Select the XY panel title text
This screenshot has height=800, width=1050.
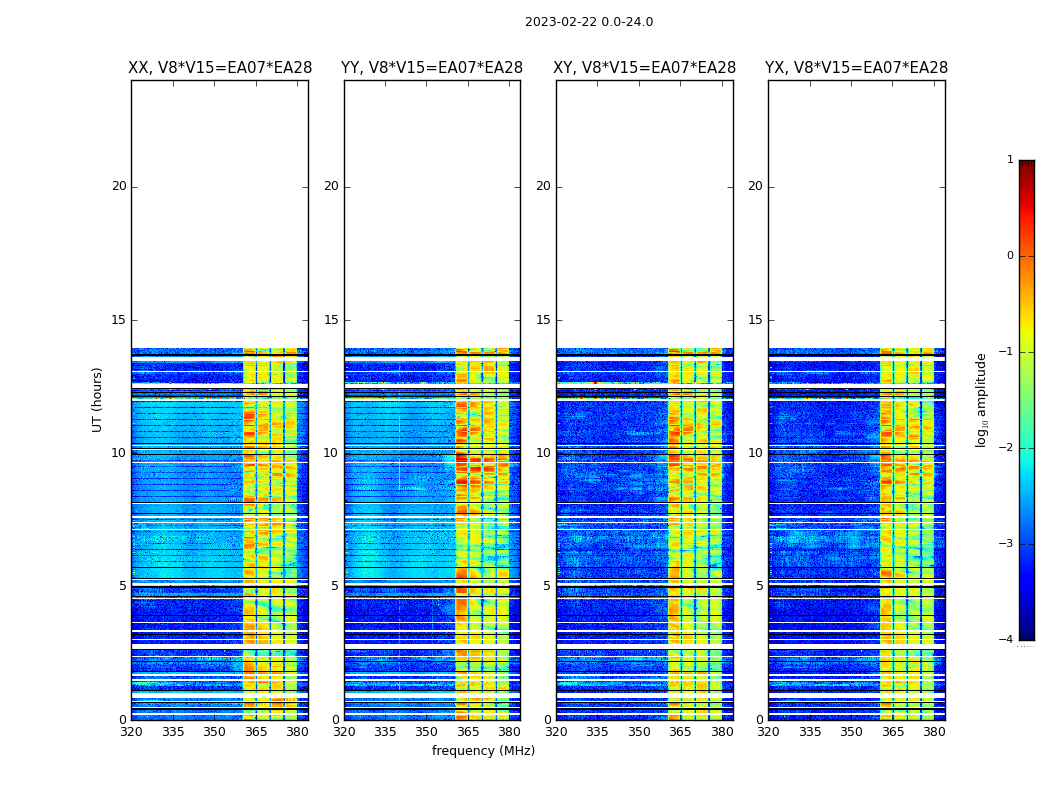pos(645,68)
